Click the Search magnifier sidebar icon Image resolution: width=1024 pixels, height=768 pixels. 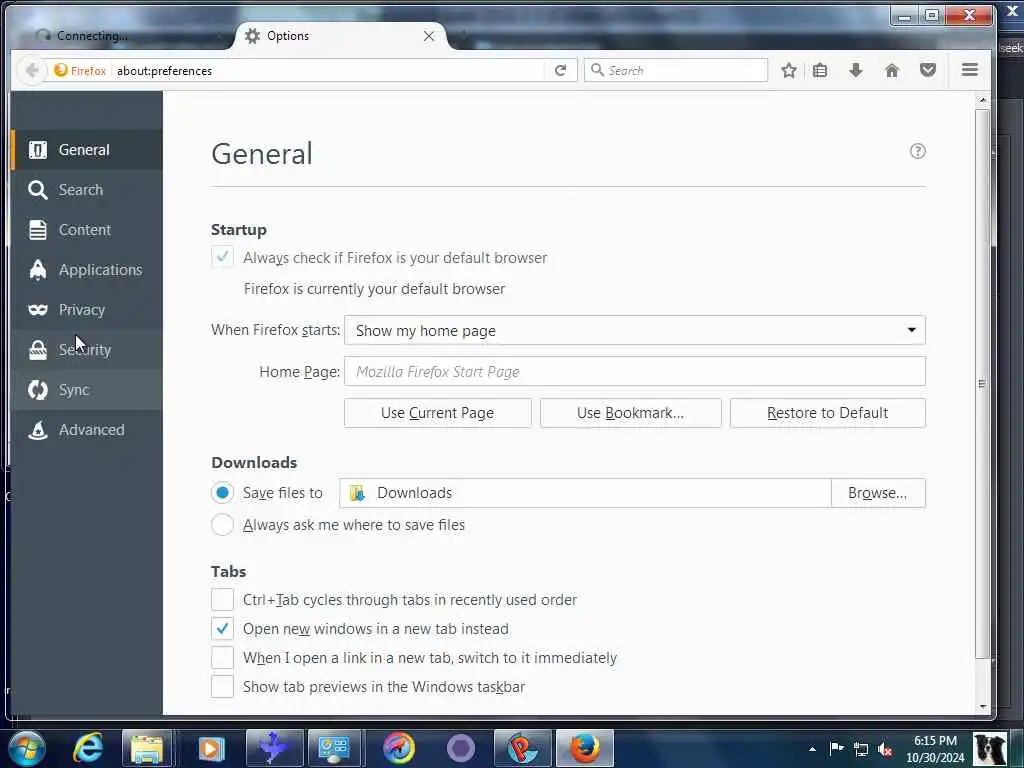(38, 190)
